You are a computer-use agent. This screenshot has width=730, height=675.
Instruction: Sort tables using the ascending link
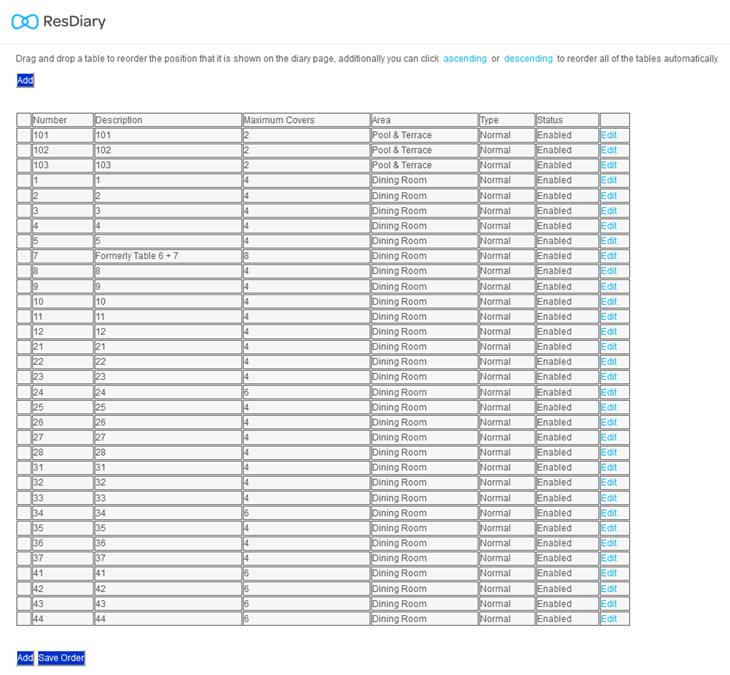(x=465, y=59)
